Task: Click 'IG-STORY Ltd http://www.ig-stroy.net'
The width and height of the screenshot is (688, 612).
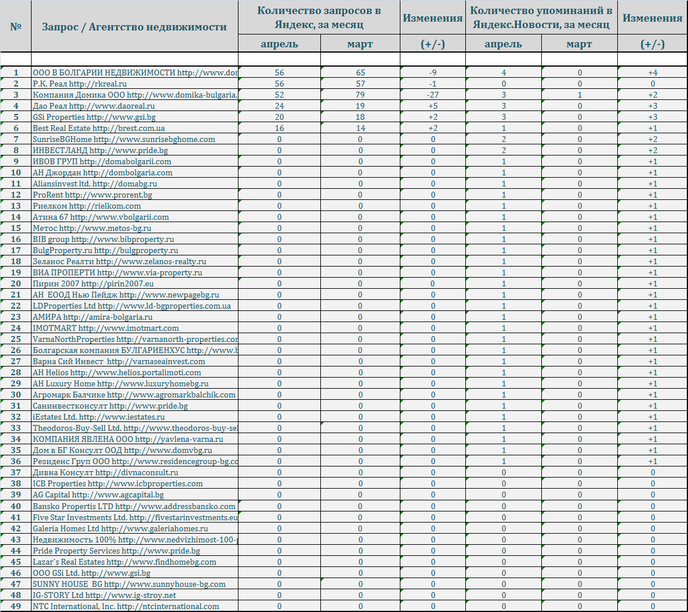Action: point(135,595)
